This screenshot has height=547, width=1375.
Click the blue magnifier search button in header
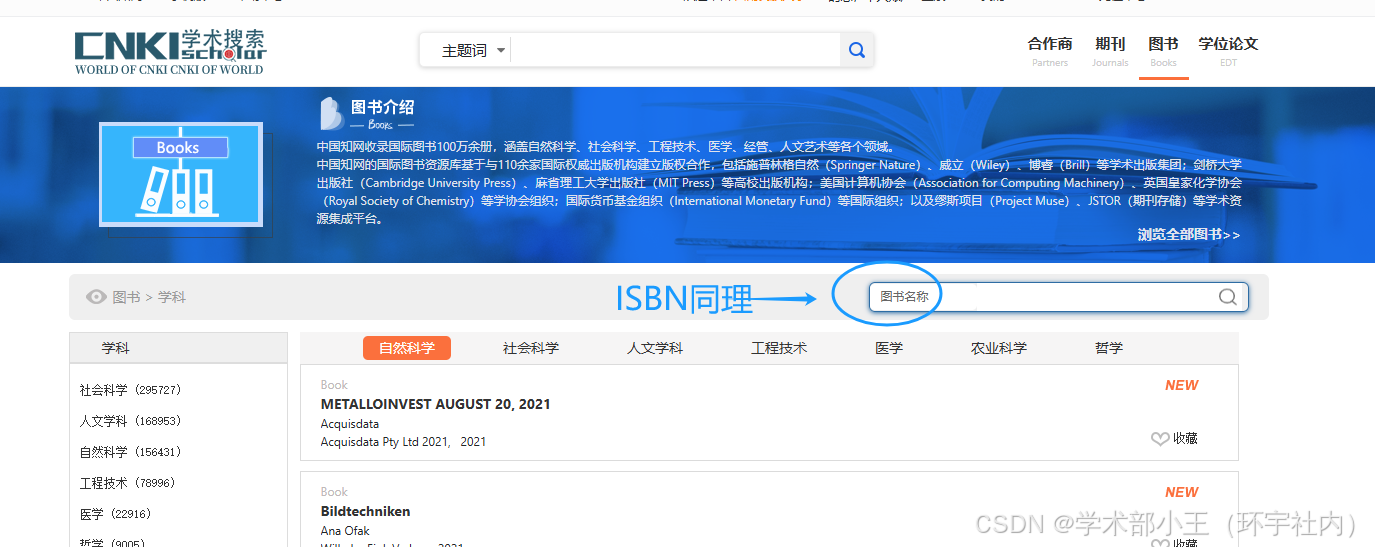pos(857,50)
